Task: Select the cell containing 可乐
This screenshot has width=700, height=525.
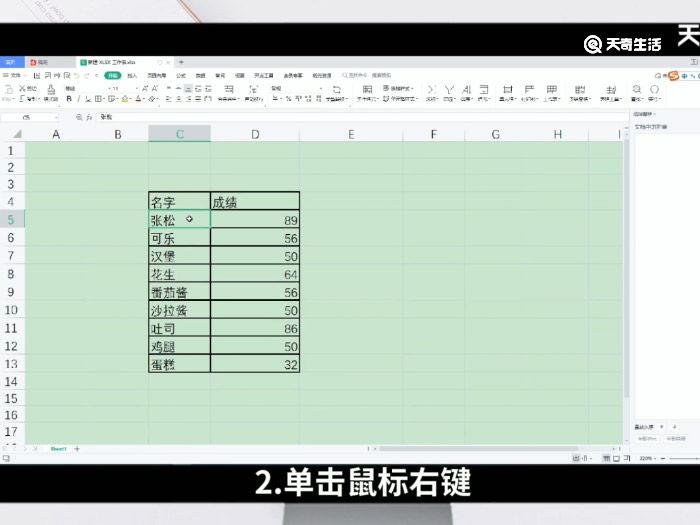Action: point(179,238)
